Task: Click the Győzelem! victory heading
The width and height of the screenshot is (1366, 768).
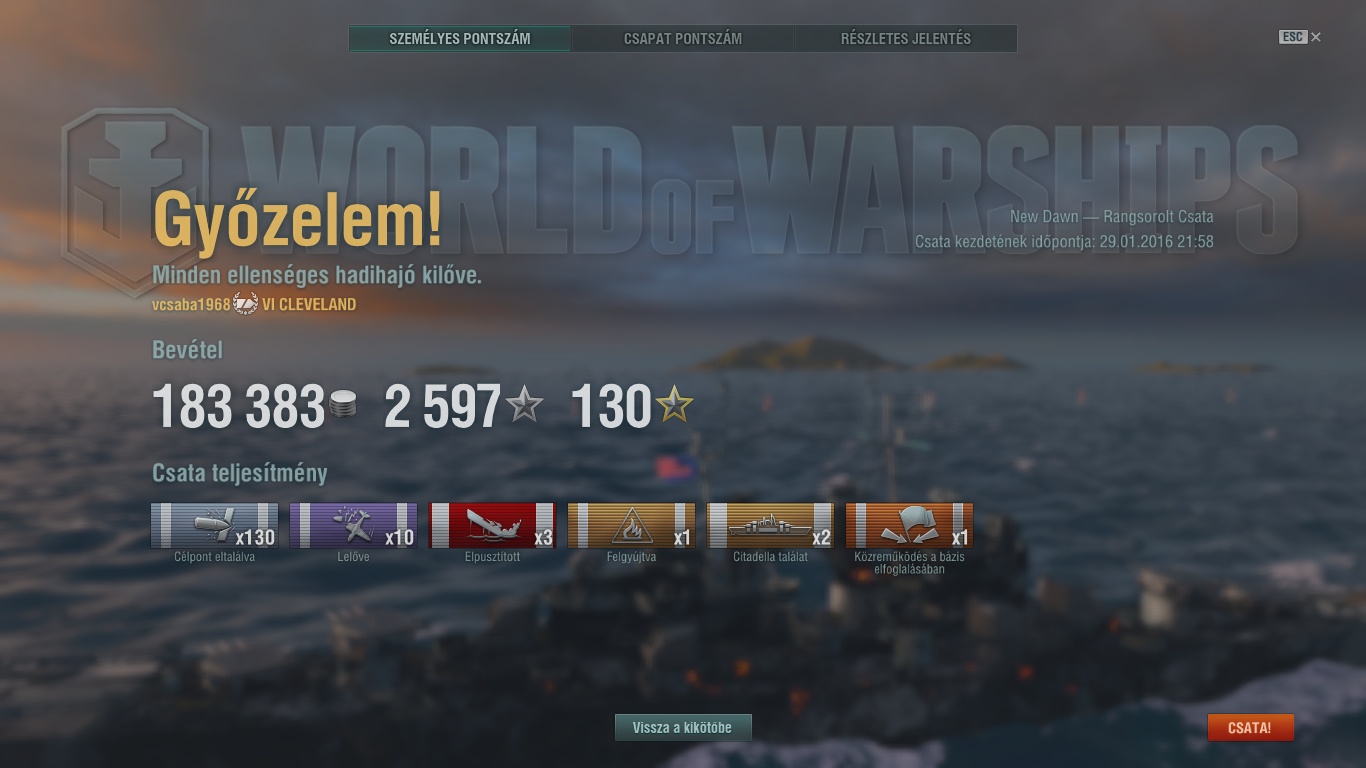Action: coord(297,220)
